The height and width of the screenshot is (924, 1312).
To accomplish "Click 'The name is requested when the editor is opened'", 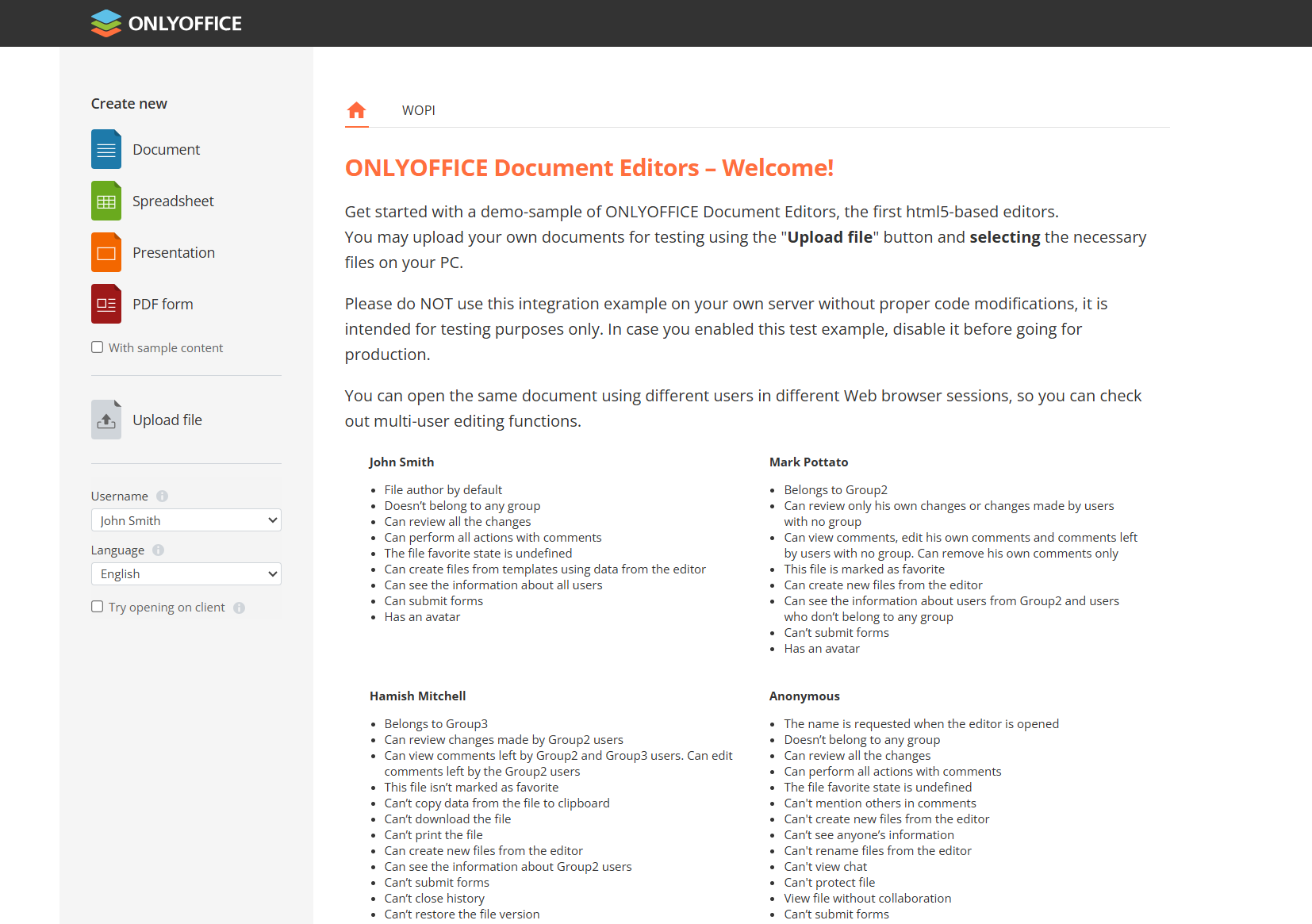I will click(922, 724).
